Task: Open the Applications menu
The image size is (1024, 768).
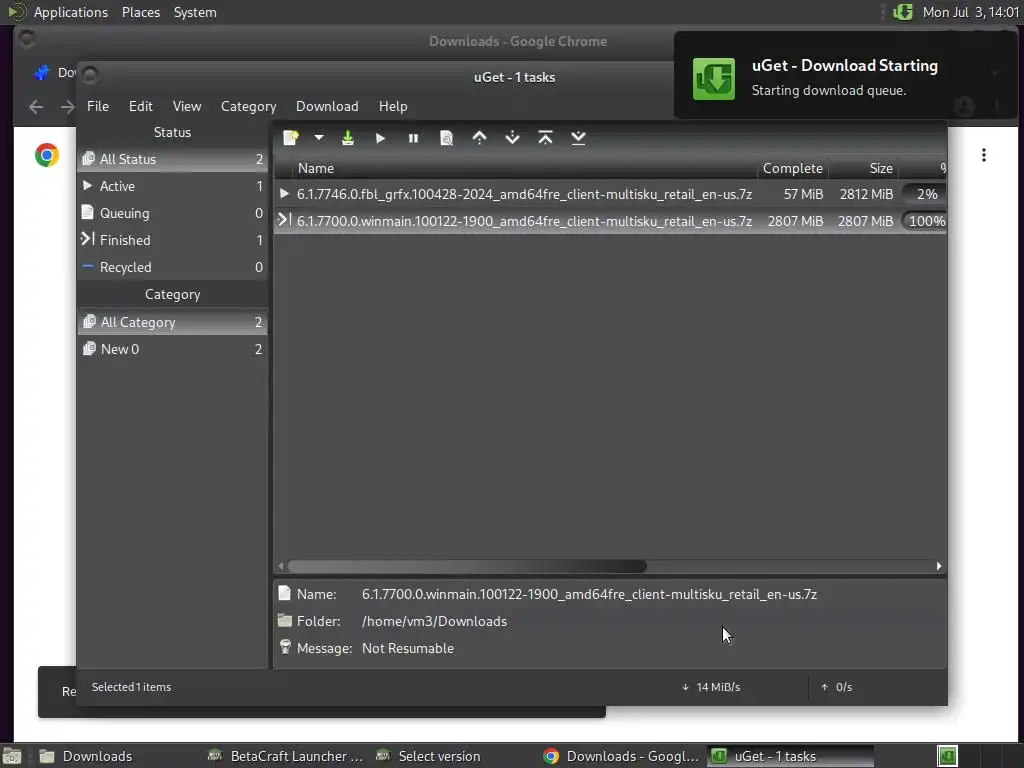Action: (x=71, y=12)
